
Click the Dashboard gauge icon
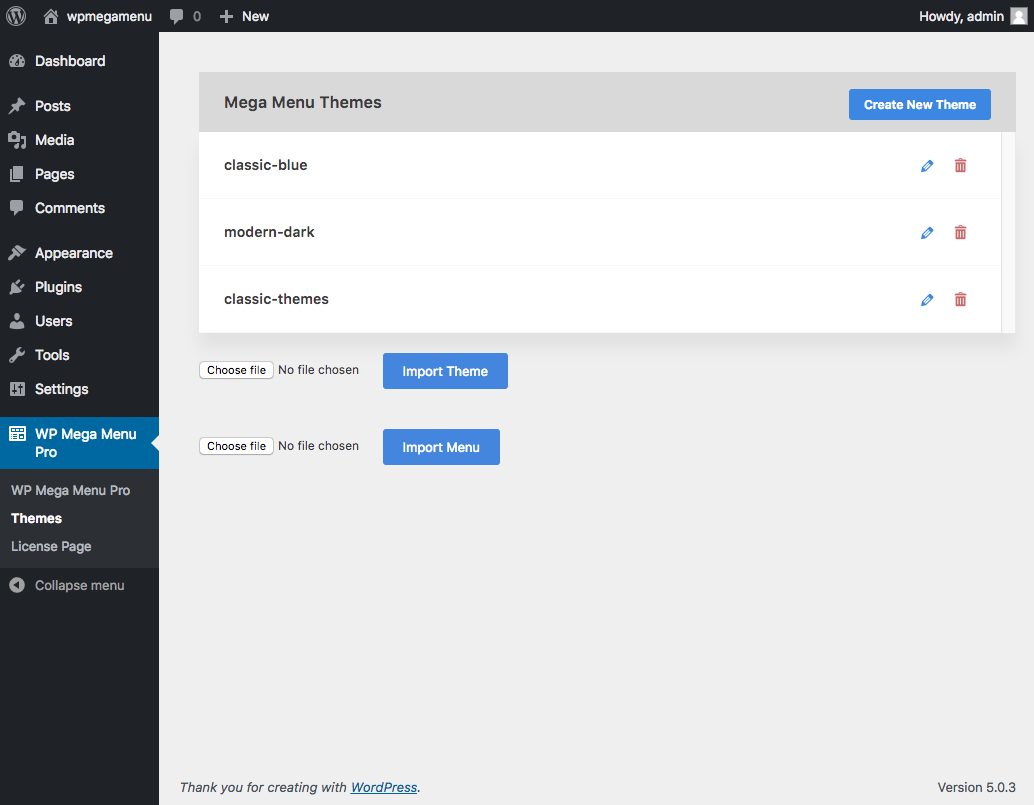(x=17, y=61)
